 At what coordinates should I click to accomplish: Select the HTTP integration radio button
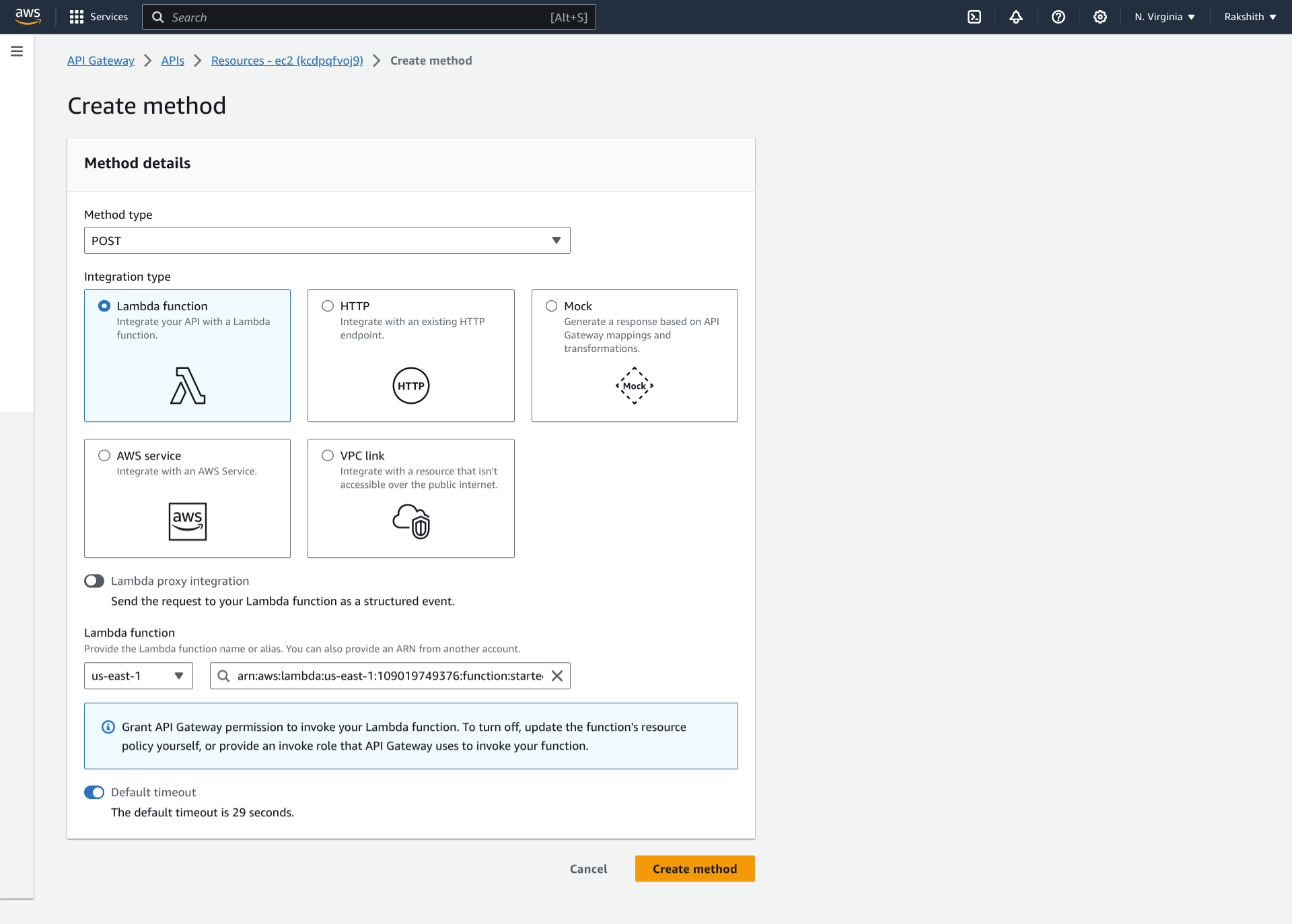pos(328,306)
